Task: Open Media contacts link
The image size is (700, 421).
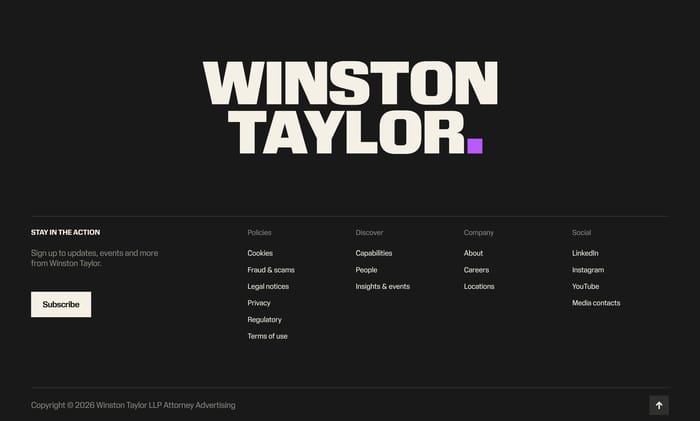Action: pyautogui.click(x=596, y=303)
